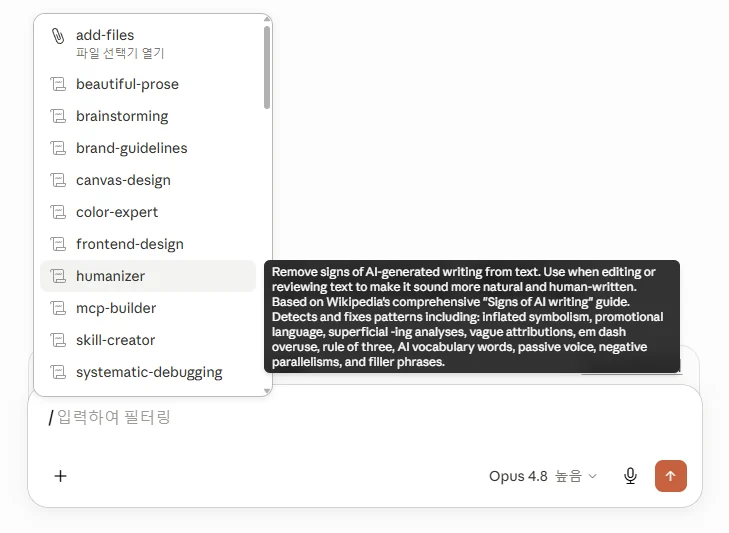Click the scroll icon next to color-expert
729x533 pixels.
58,213
